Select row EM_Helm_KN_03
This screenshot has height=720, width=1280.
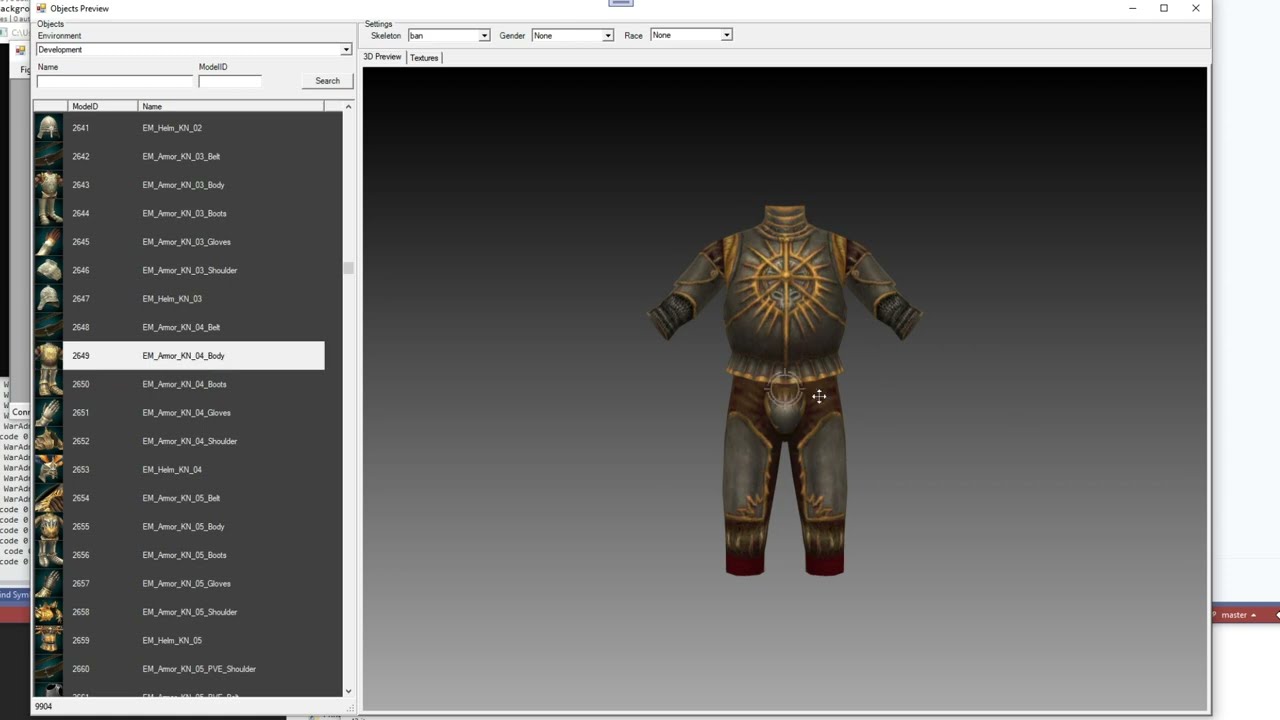click(194, 299)
